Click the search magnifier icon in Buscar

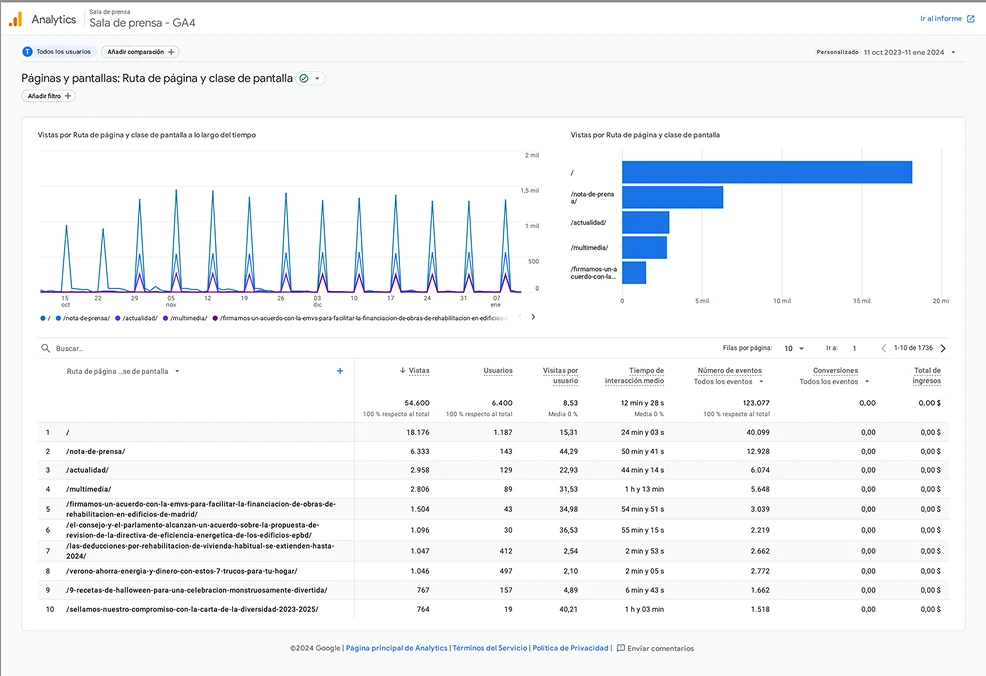[x=45, y=348]
